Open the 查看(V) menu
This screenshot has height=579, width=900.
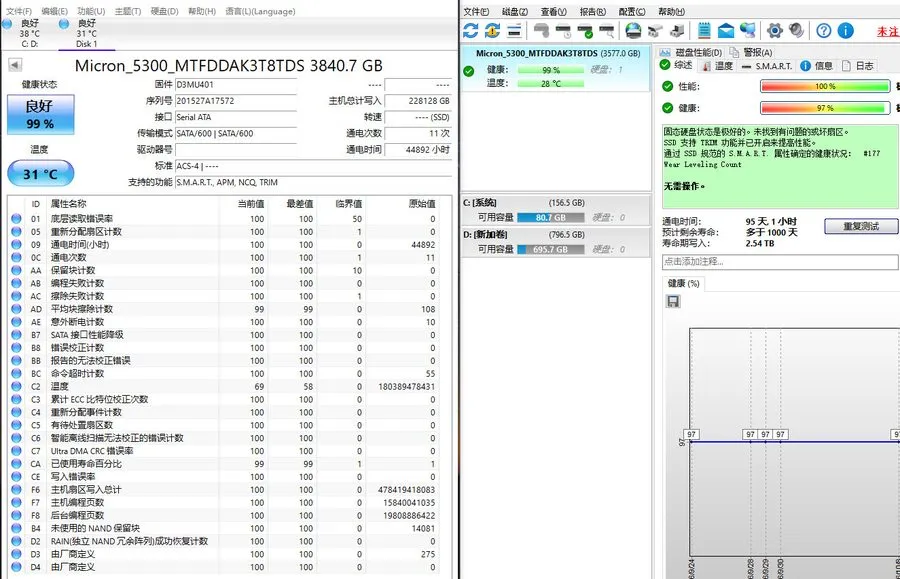click(x=553, y=11)
